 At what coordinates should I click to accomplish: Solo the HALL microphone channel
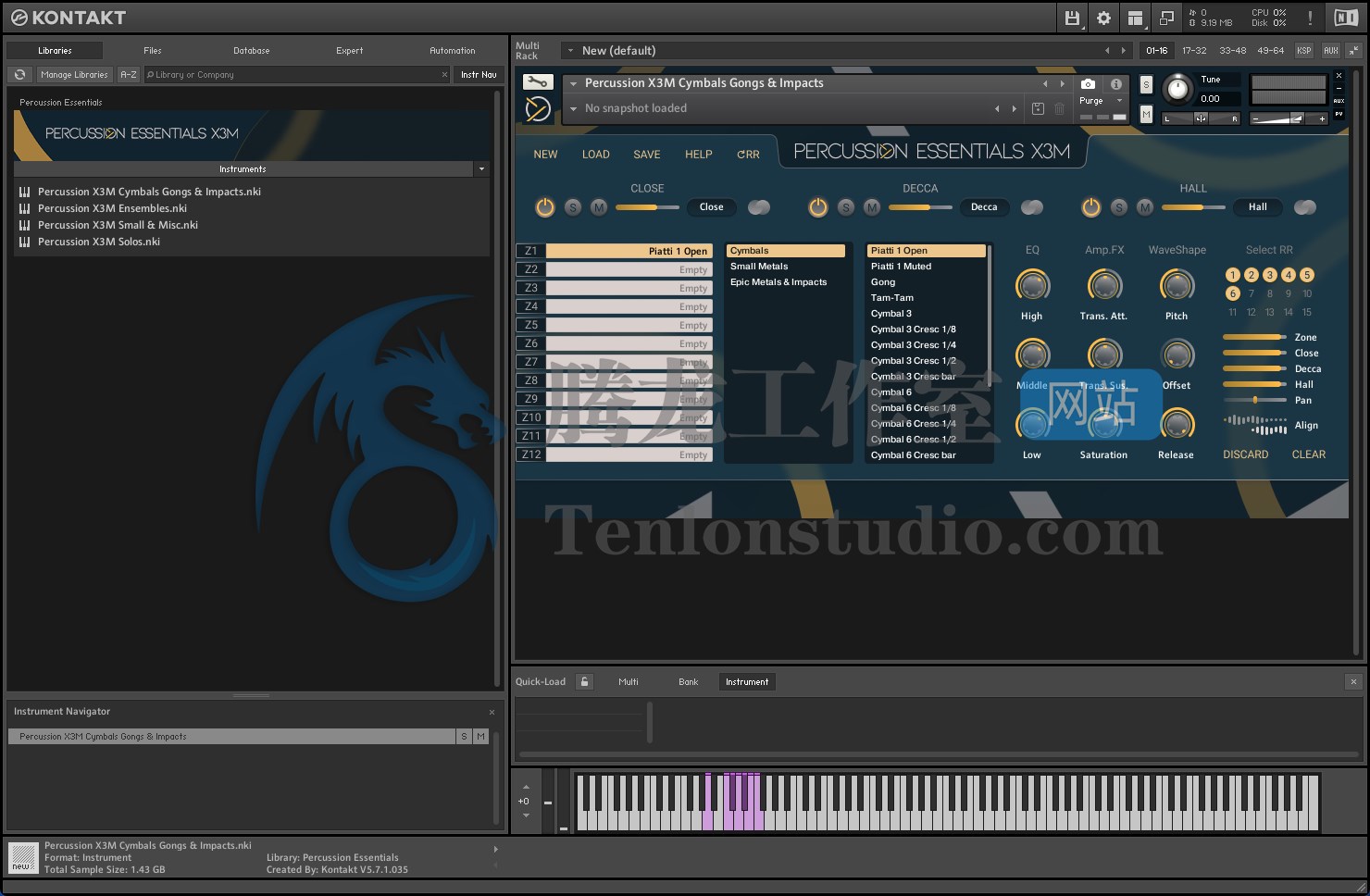coord(1119,207)
